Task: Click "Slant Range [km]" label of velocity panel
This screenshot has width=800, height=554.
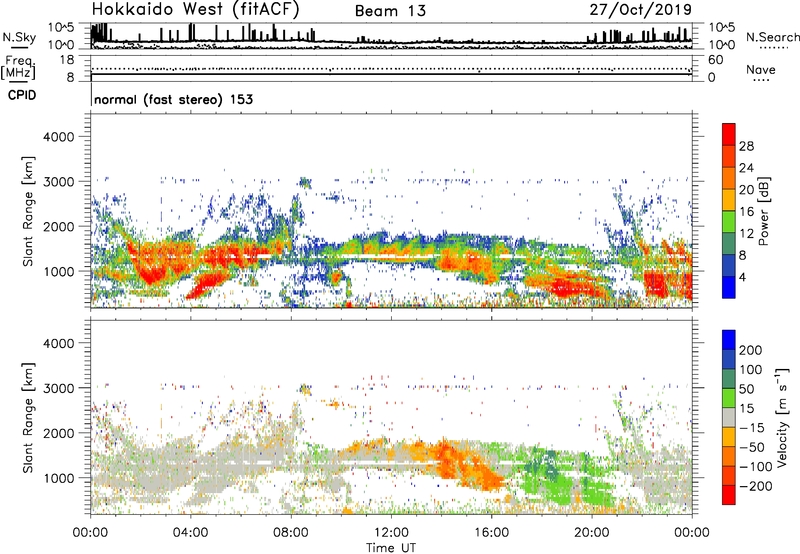Action: pyautogui.click(x=28, y=418)
